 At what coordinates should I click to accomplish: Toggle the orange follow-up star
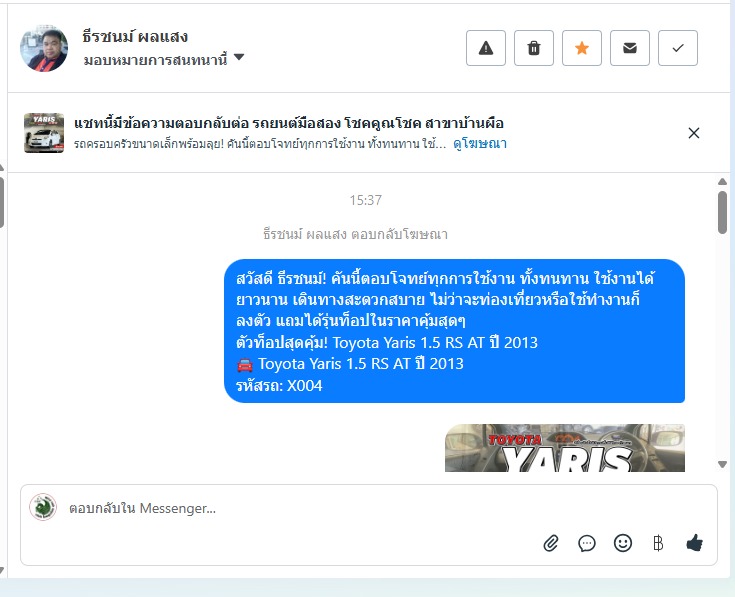pos(582,48)
